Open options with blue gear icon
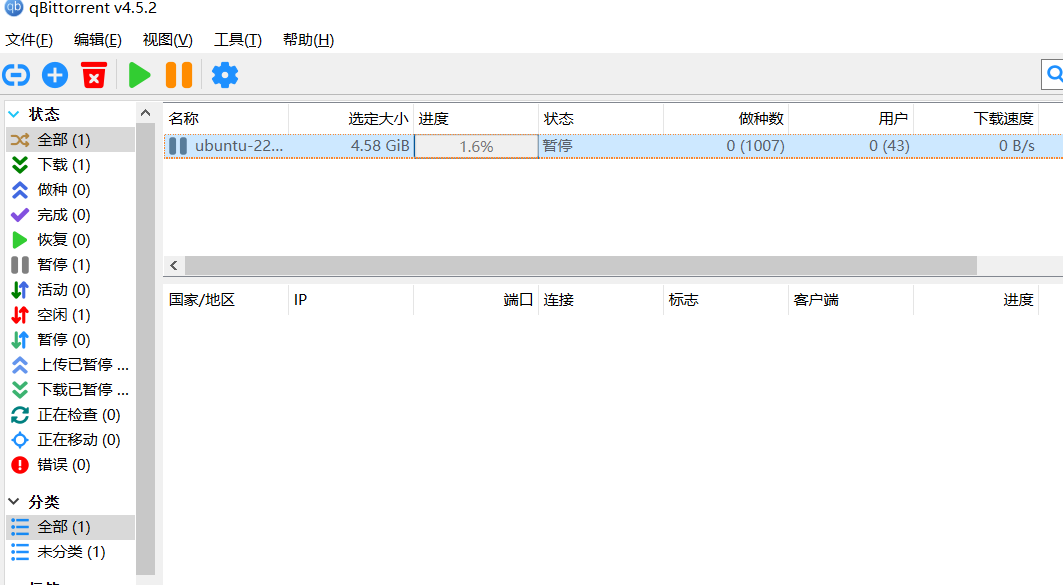 coord(224,75)
